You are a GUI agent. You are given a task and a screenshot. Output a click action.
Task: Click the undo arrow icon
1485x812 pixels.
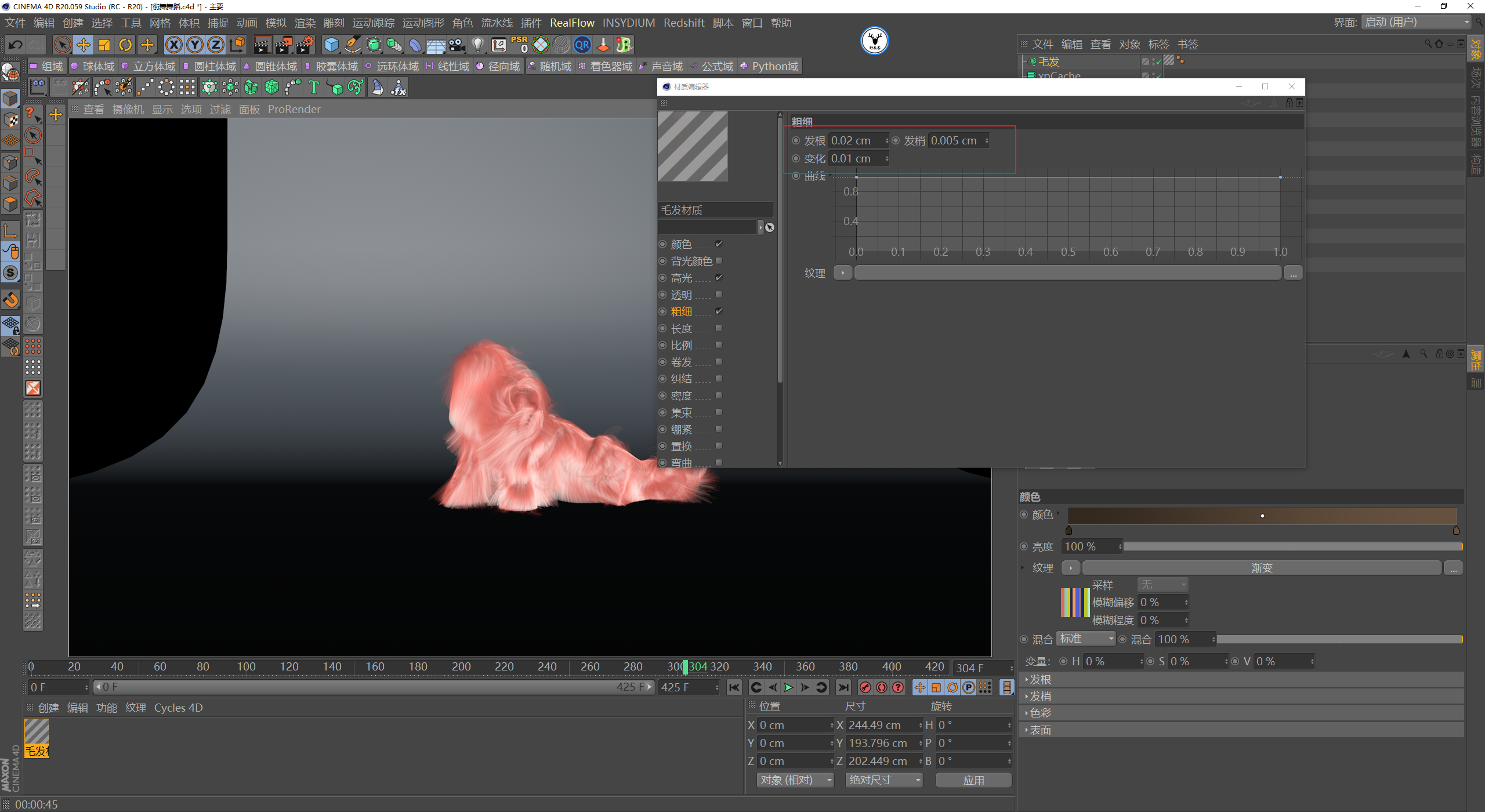point(15,45)
